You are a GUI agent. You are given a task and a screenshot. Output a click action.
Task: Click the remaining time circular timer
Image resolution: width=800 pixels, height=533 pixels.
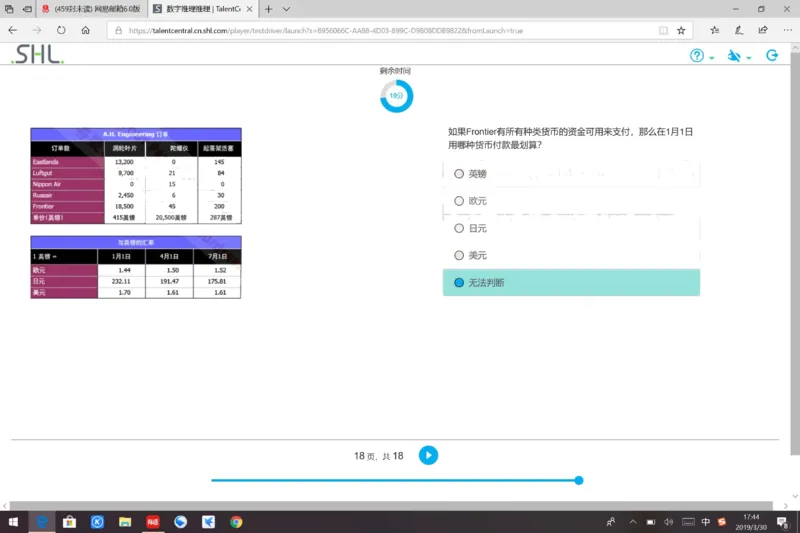pos(396,96)
